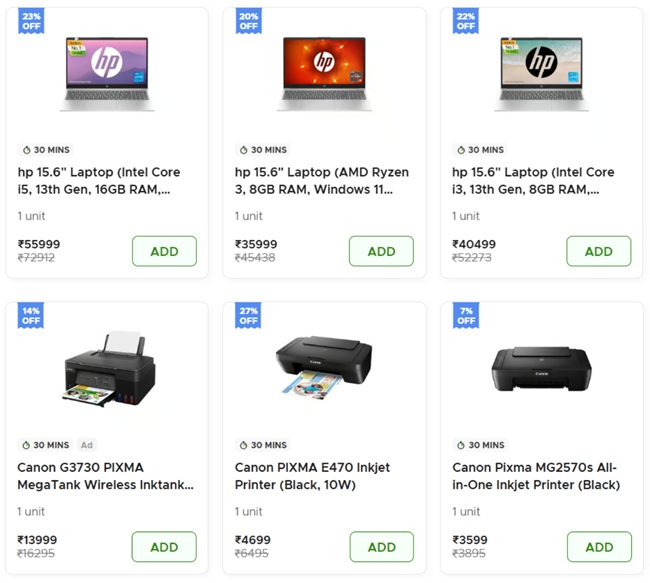View Canon MG2570s printer photo
This screenshot has height=583, width=650.
541,368
